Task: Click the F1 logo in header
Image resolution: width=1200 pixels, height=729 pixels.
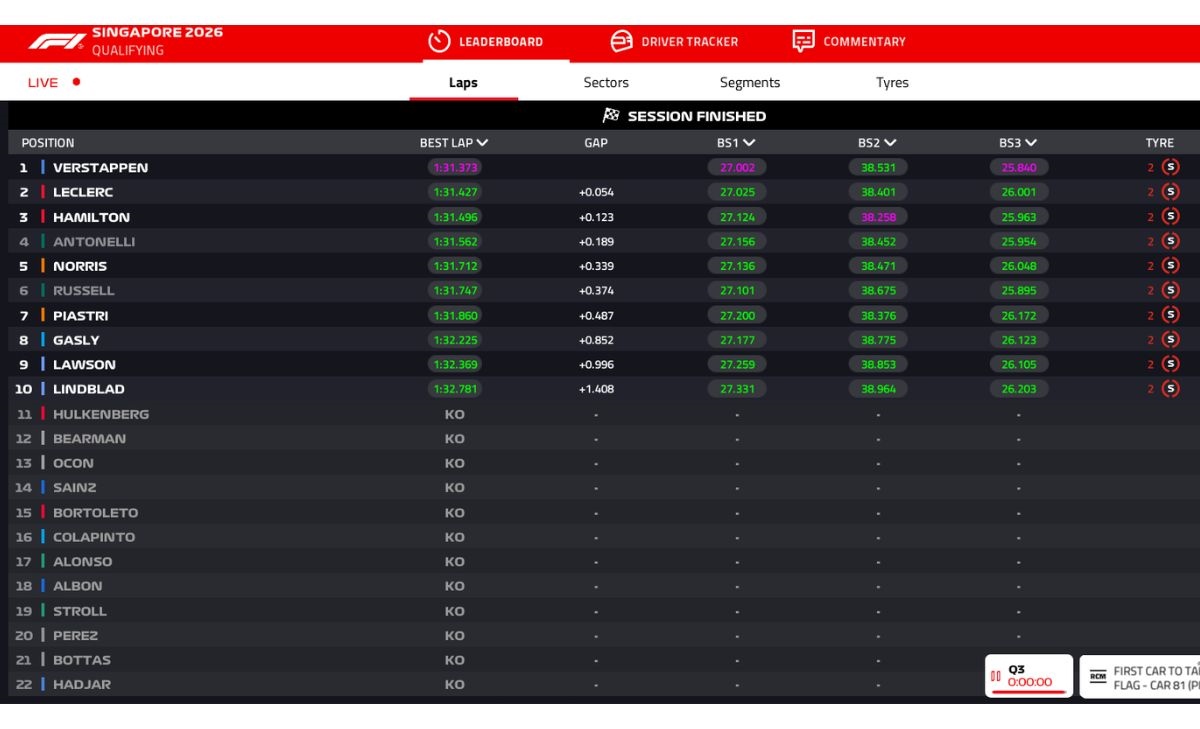Action: point(57,42)
